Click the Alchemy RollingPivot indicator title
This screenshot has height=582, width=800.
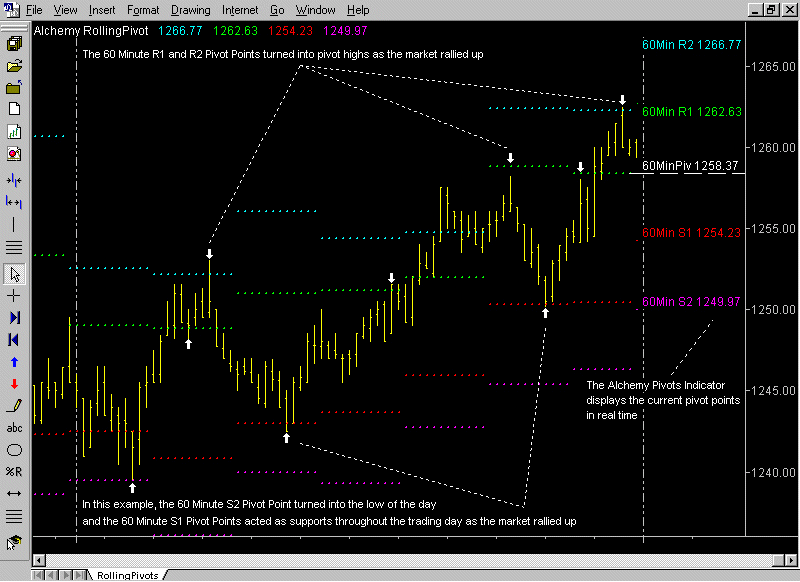tap(91, 31)
